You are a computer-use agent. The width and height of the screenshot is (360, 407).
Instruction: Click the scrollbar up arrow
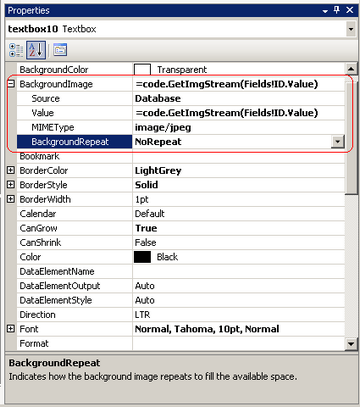pos(351,69)
